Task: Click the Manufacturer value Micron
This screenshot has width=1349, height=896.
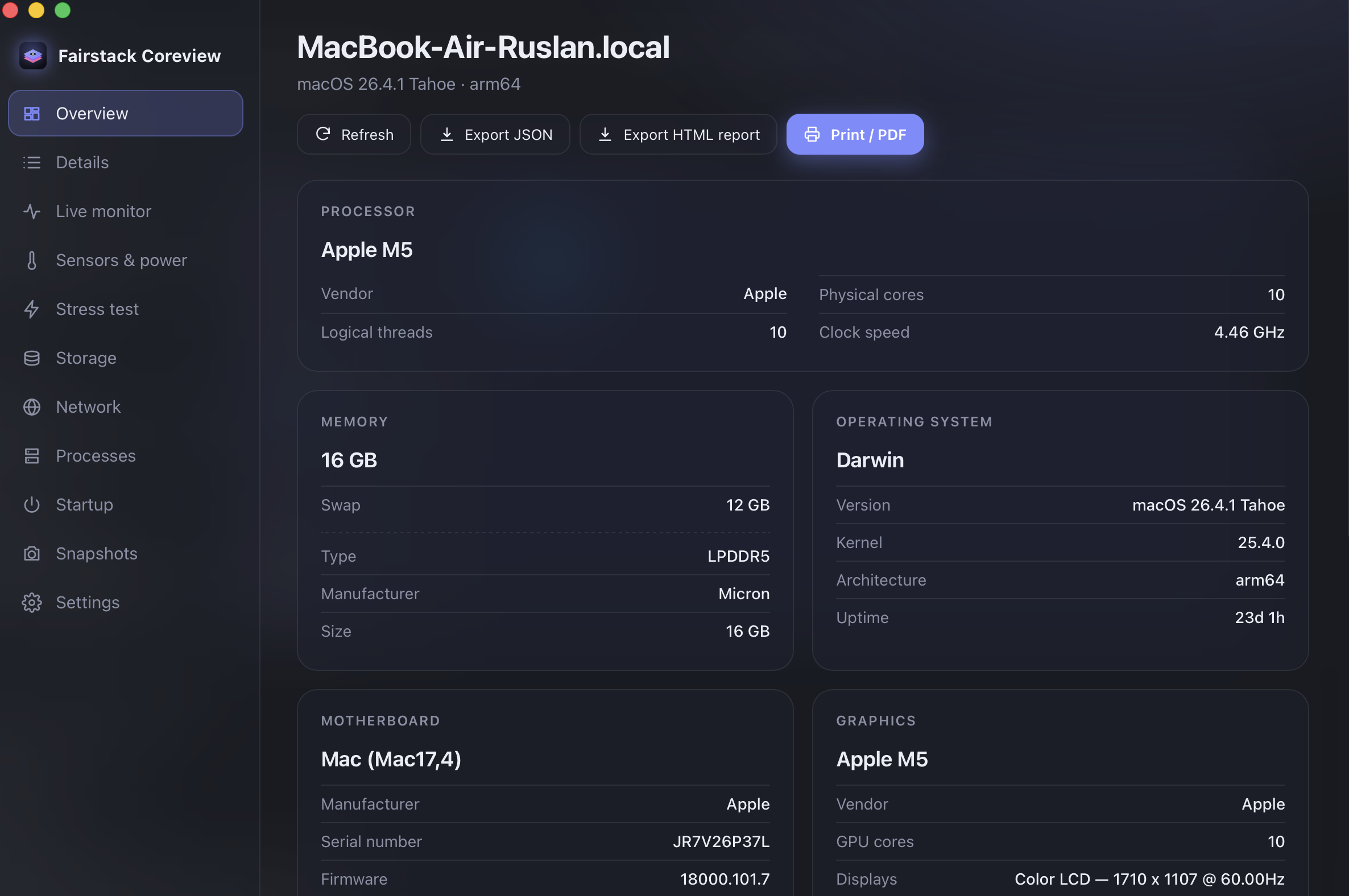Action: click(744, 593)
